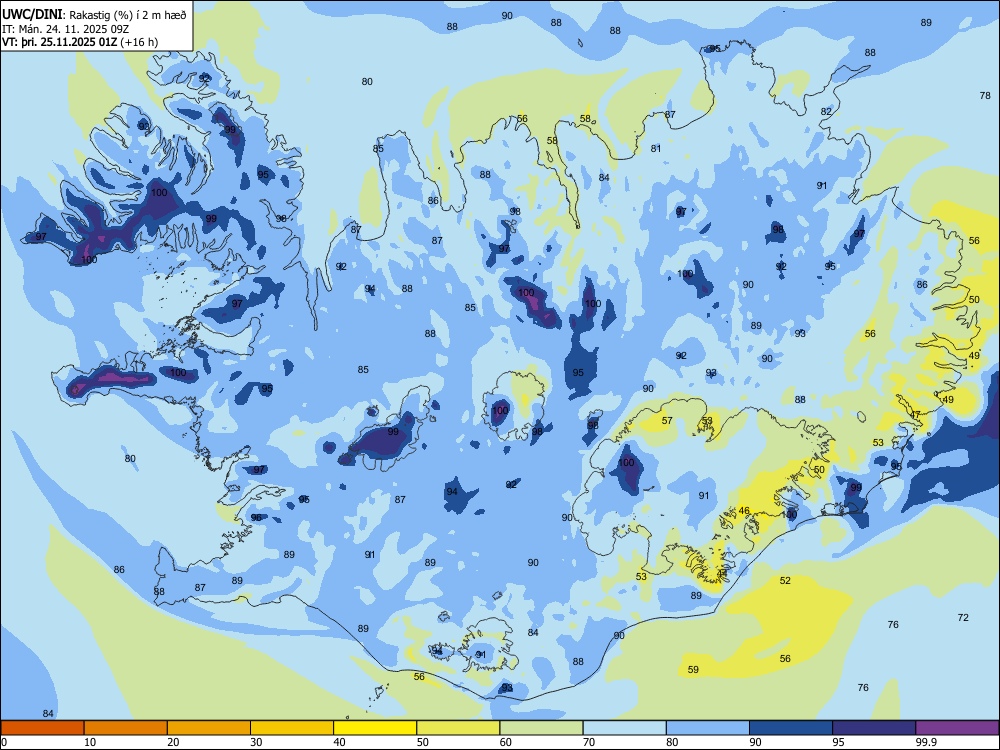1000x750 pixels.
Task: Click the dark orange 0–10 legend swatch
Action: (42, 728)
